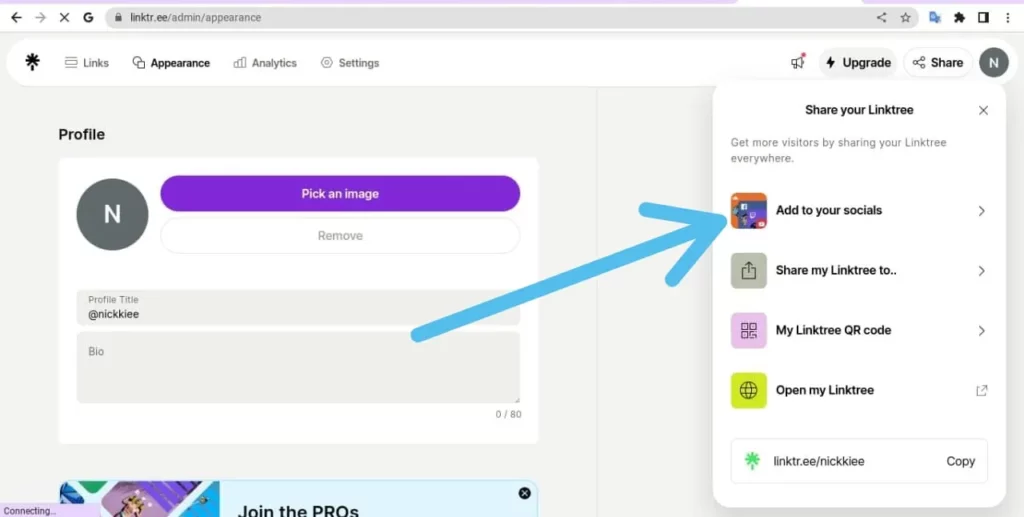This screenshot has width=1024, height=517.
Task: Expand Share my Linktree to chevron
Action: [x=981, y=271]
